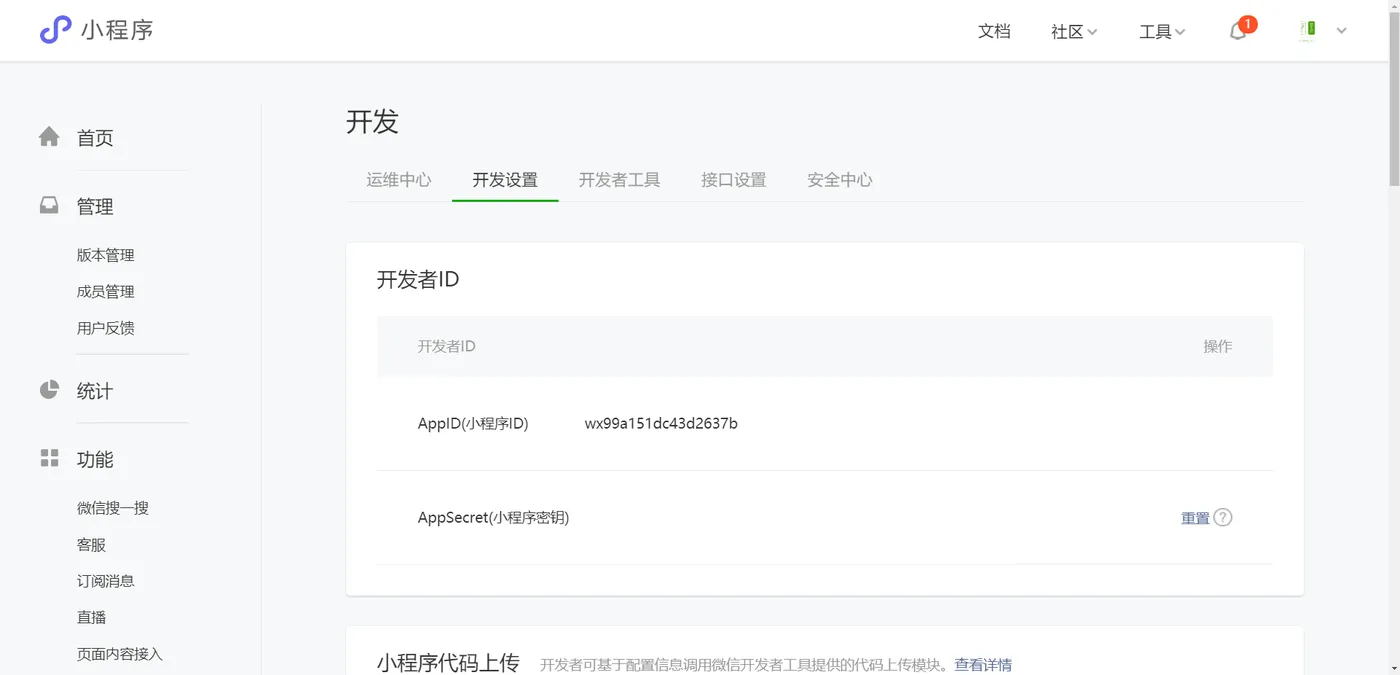Screen dimensions: 1400x675
Task: Click the 首页 home icon
Action: coord(49,137)
